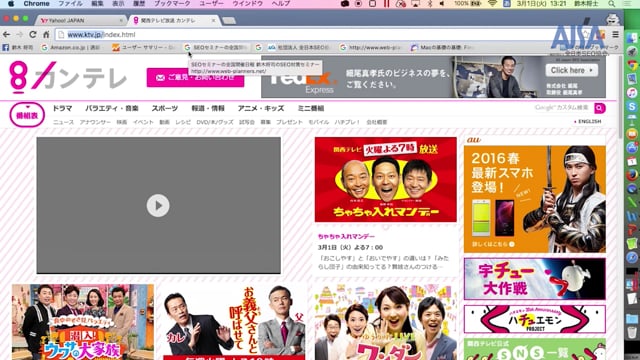Click the pink ご意見・お問い合わせ button
Viewport: 640px width, 360px height.
tap(196, 77)
